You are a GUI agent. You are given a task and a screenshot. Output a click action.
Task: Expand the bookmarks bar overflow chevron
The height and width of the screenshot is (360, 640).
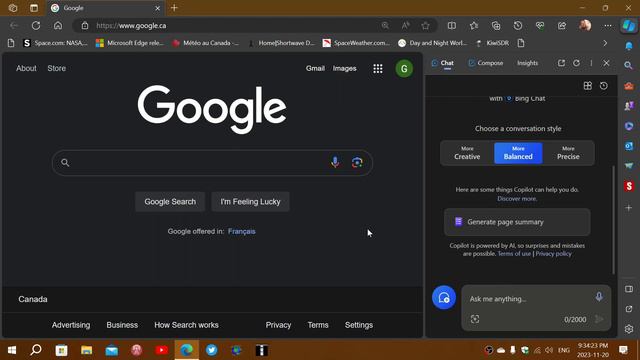605,43
